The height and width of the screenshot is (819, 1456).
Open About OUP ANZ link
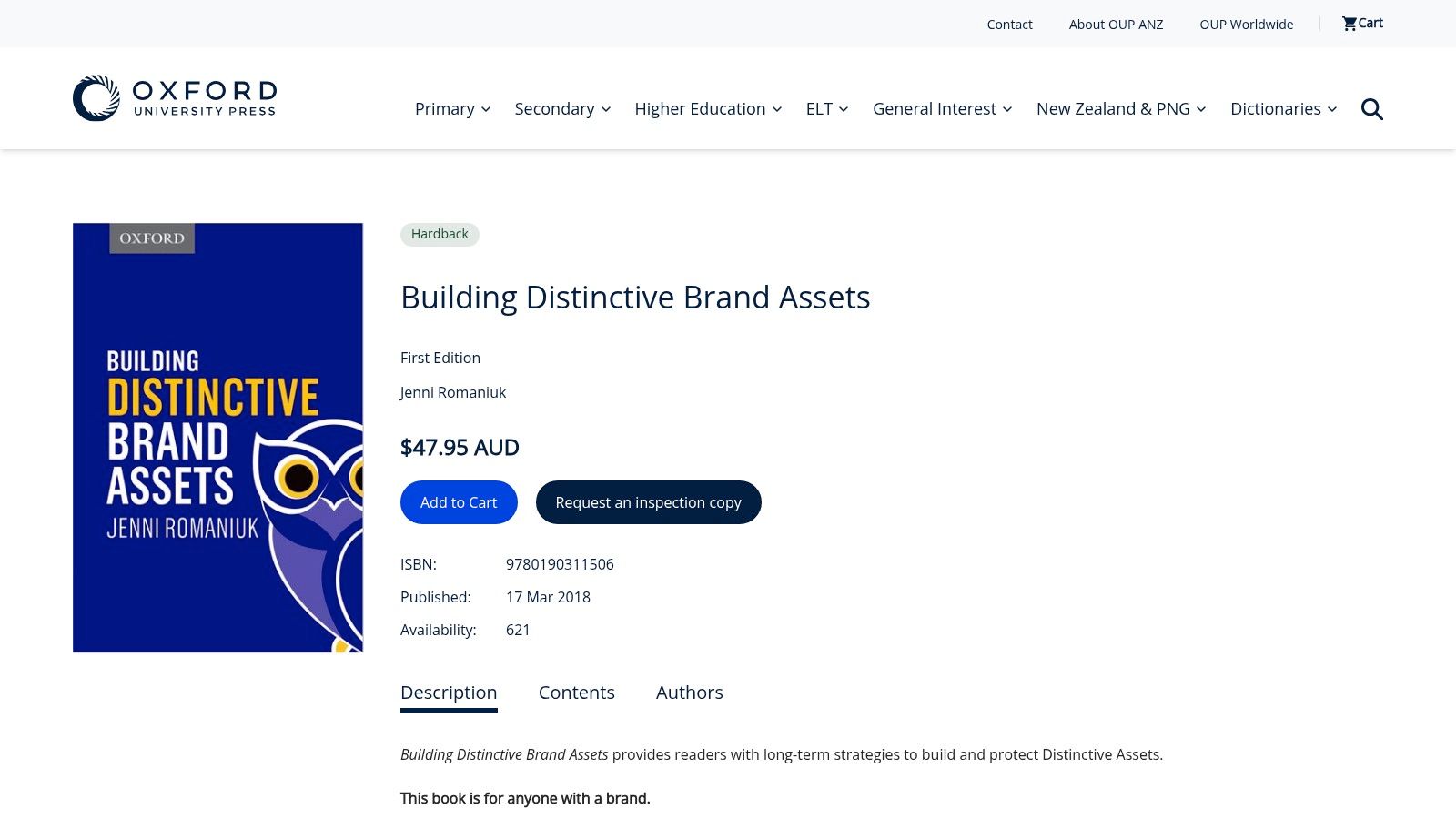pyautogui.click(x=1117, y=25)
